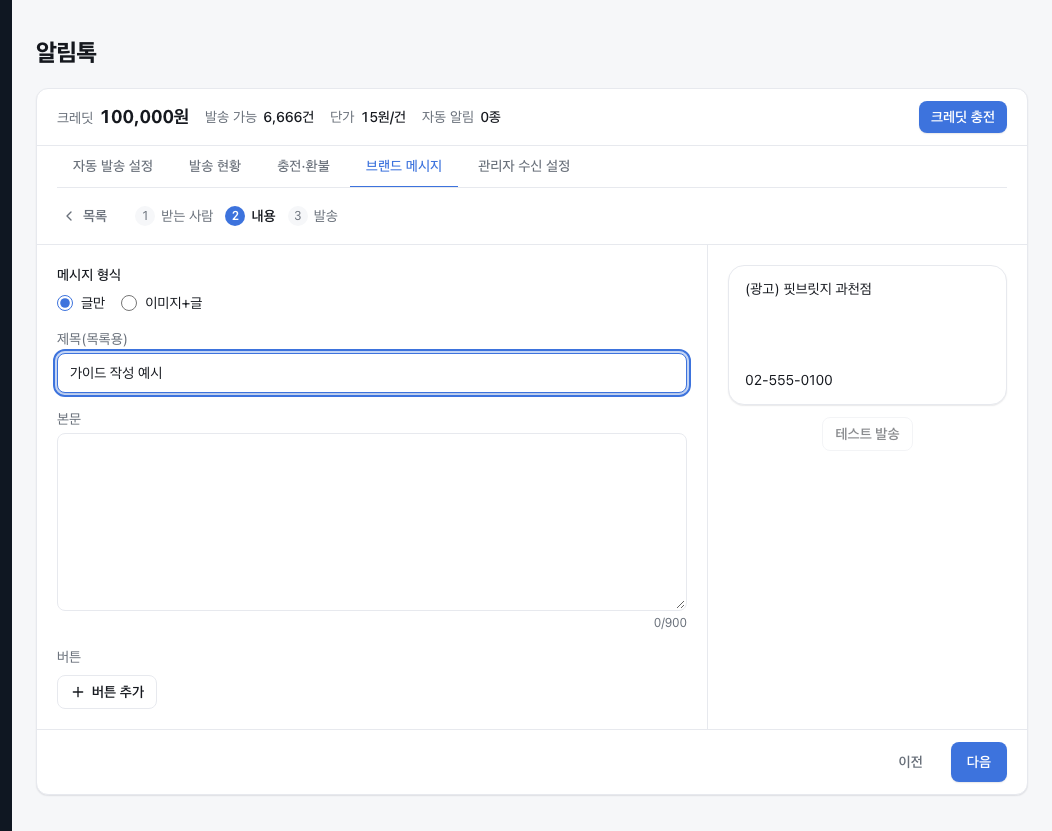This screenshot has width=1052, height=831.
Task: Click the 자동 알림 0종 value
Action: (x=490, y=117)
